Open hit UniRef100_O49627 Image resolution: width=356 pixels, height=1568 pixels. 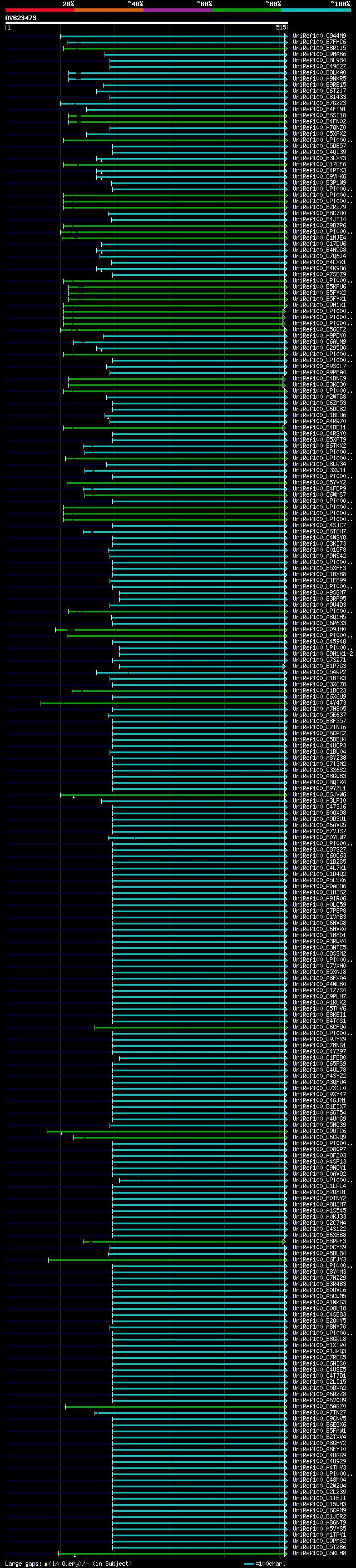pyautogui.click(x=319, y=66)
